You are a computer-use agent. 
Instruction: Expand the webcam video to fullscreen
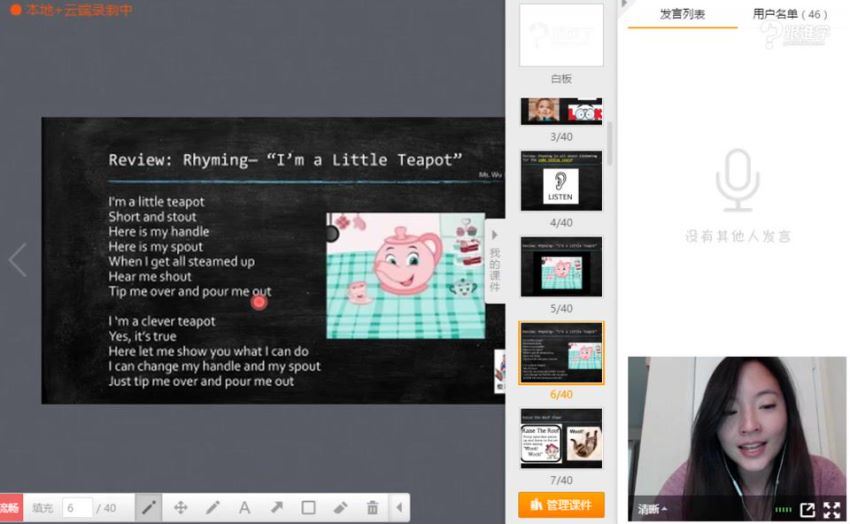(x=832, y=509)
